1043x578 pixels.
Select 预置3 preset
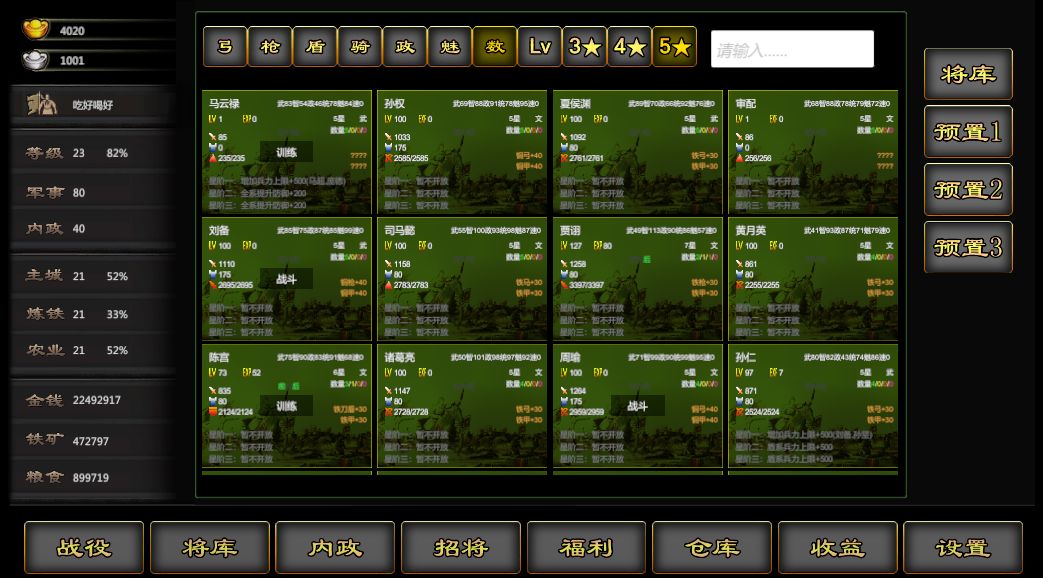click(x=968, y=247)
